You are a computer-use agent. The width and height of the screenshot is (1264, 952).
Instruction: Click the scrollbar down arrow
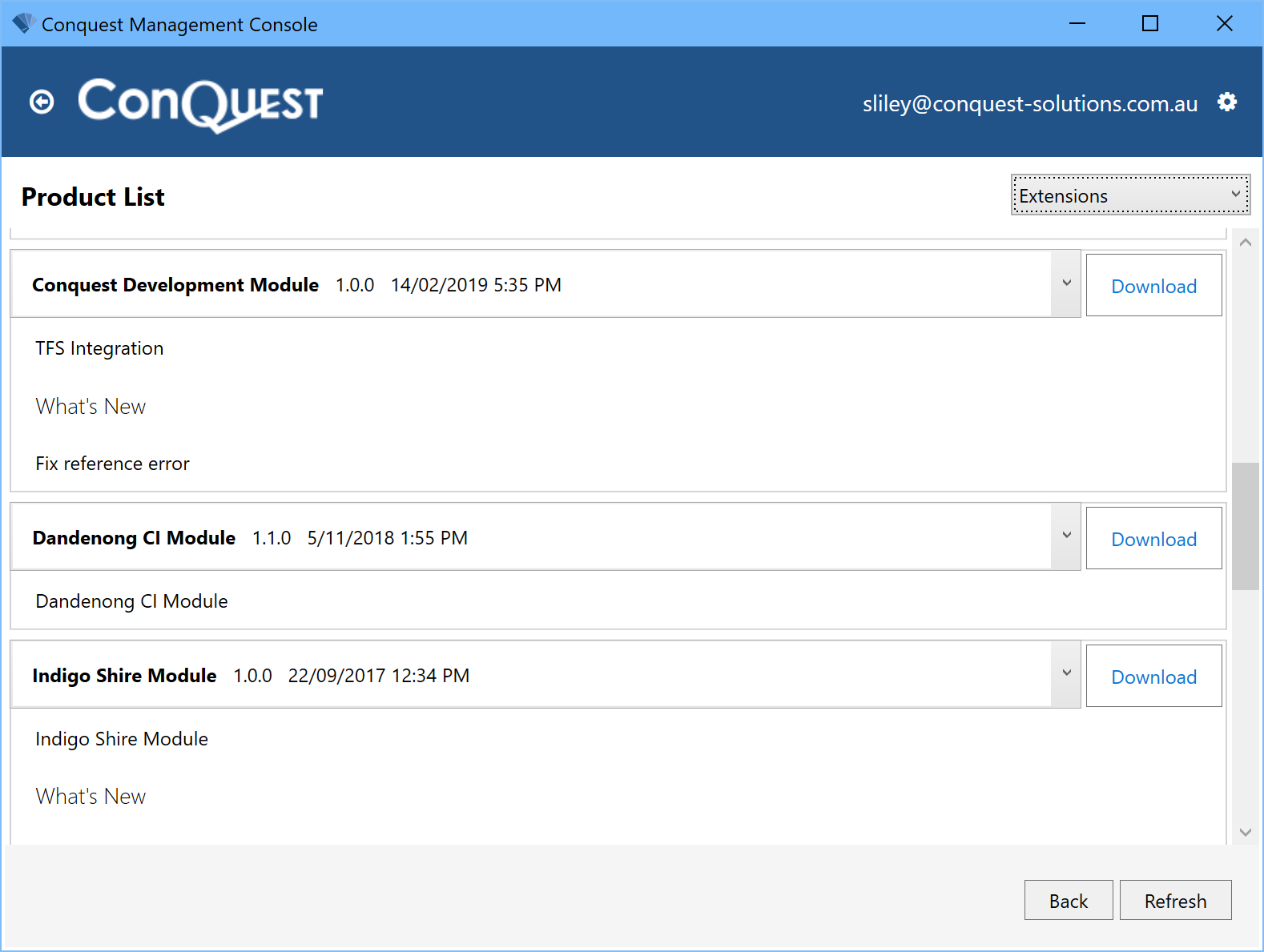pos(1245,833)
